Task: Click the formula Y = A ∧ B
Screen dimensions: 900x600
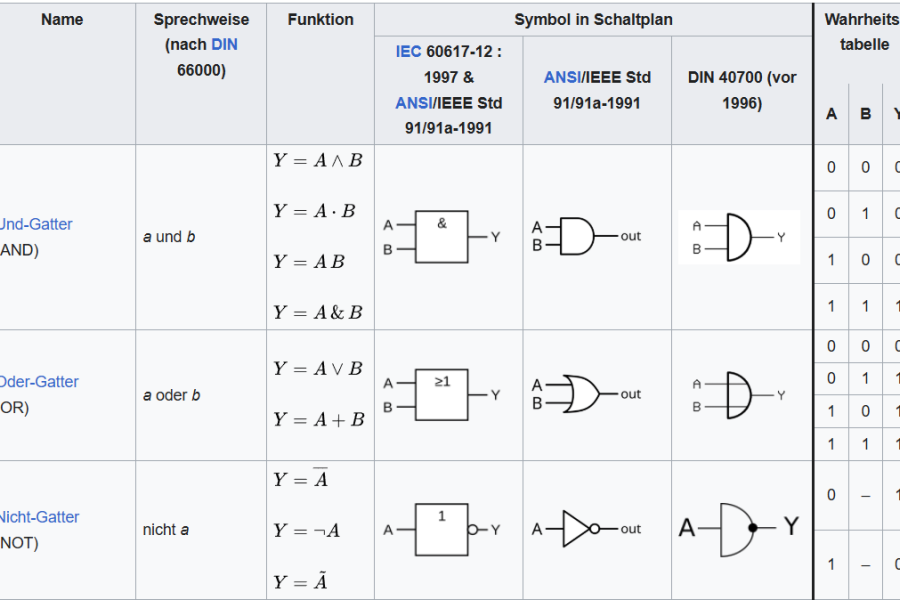Action: [318, 161]
